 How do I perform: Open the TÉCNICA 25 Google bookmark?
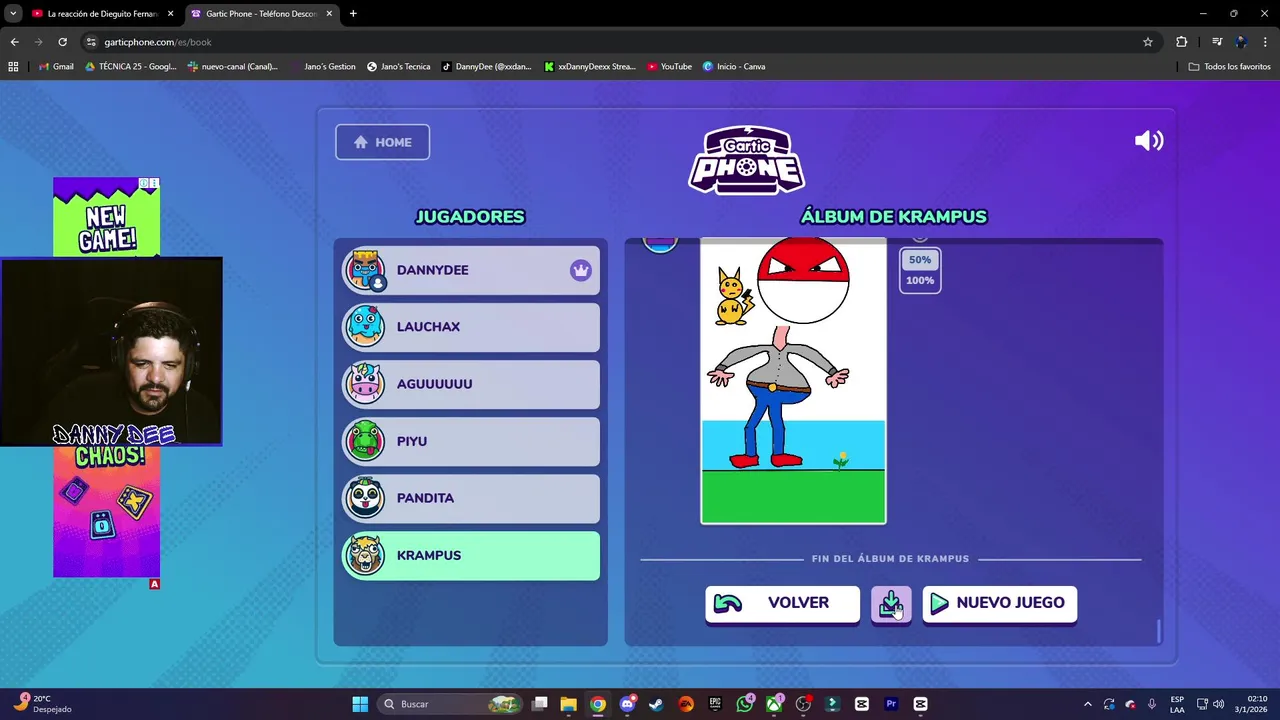pos(131,67)
